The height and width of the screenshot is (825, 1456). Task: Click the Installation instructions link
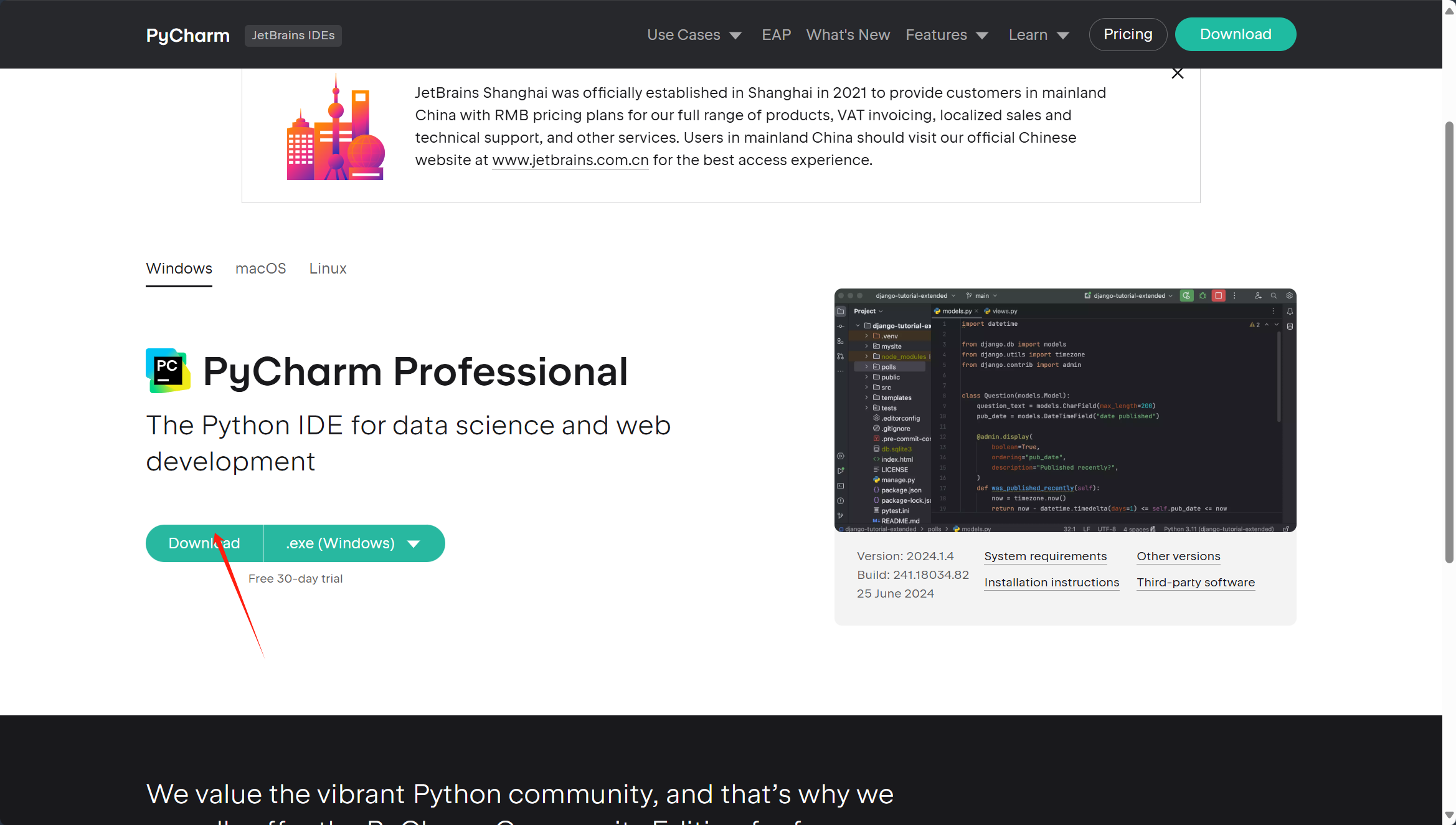(x=1051, y=581)
